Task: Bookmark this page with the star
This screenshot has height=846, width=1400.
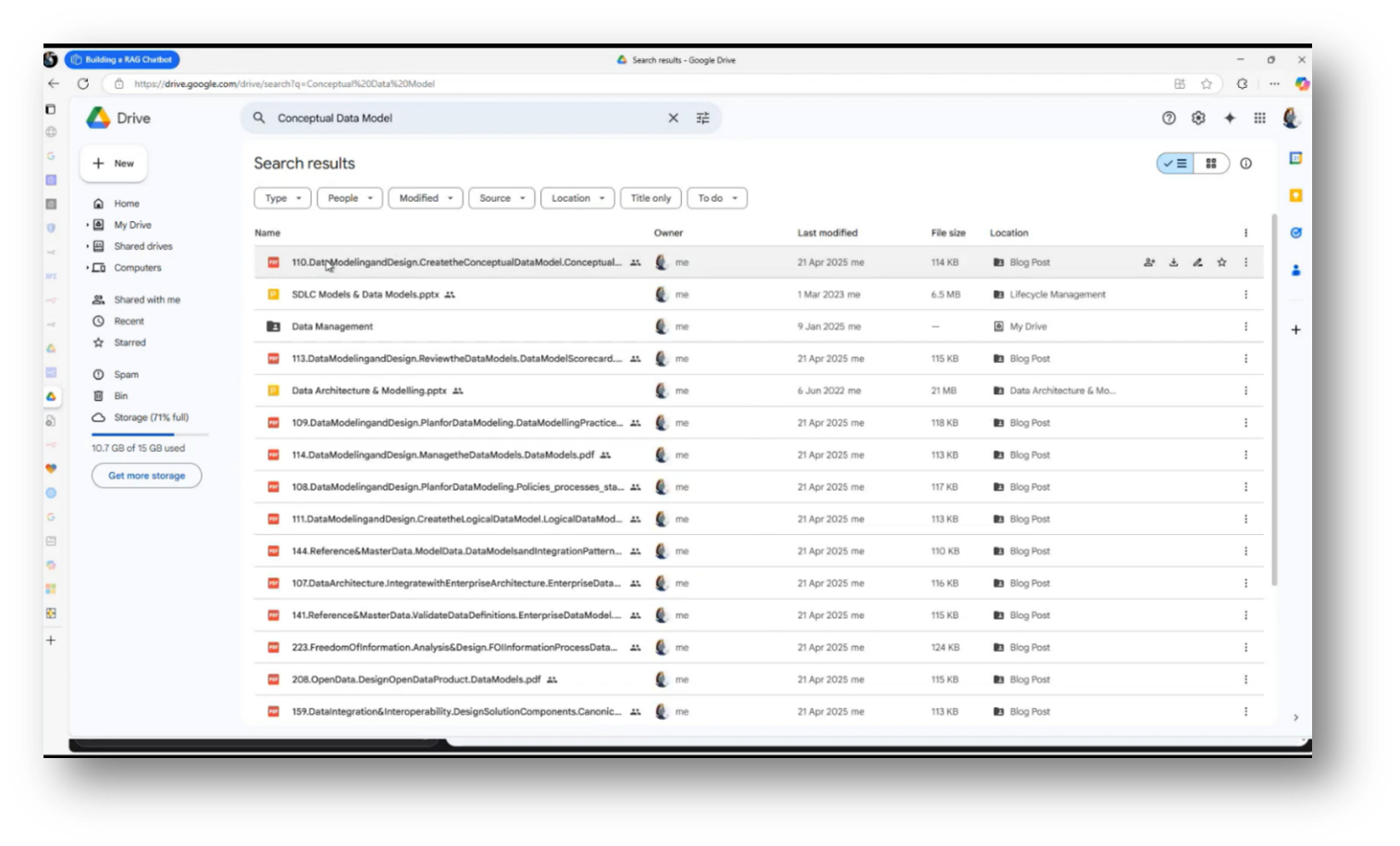Action: pos(1207,83)
